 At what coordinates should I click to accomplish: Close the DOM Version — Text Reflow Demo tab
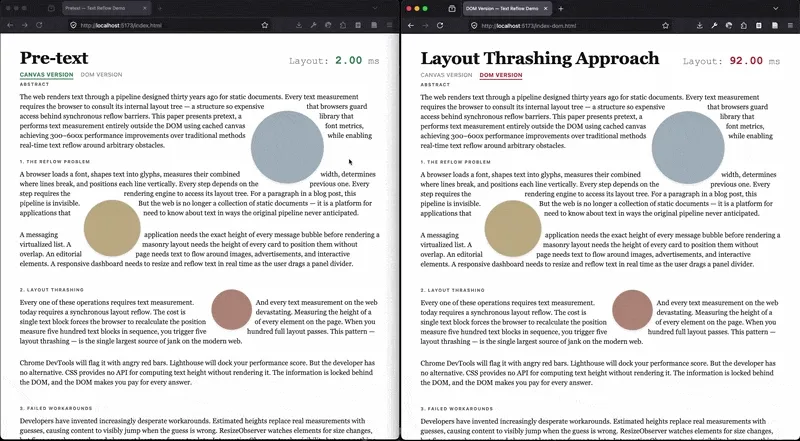(x=545, y=9)
